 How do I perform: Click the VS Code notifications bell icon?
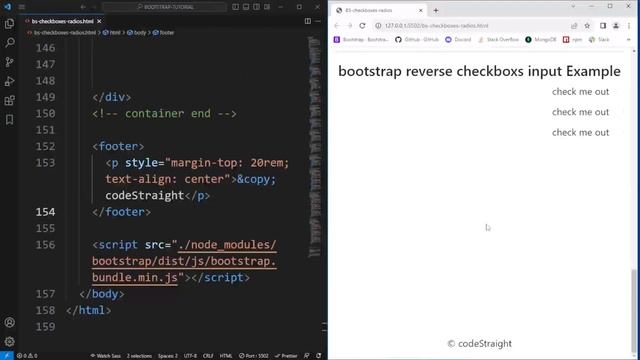tap(319, 356)
